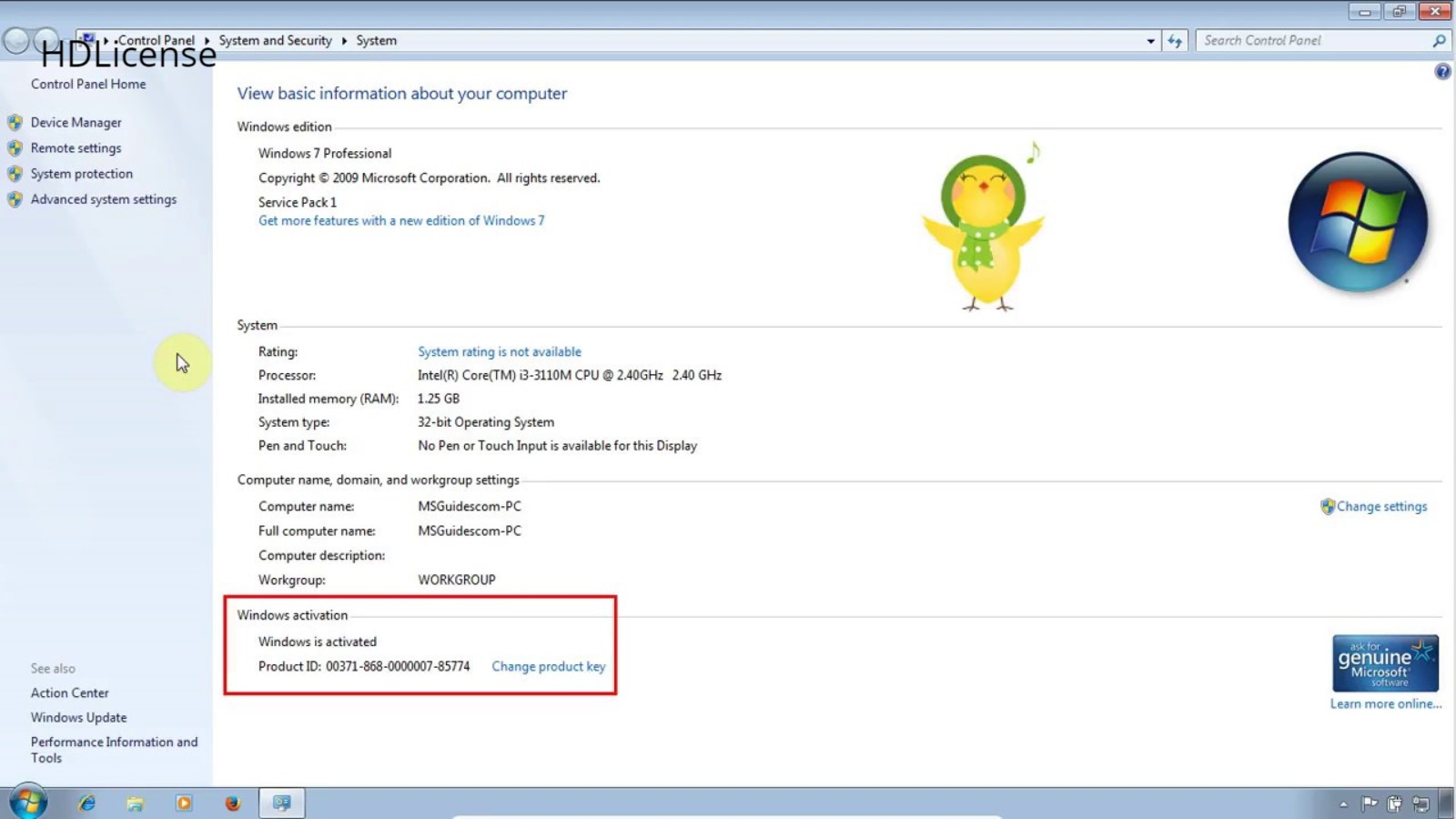Open Learn more online link
The height and width of the screenshot is (819, 1456).
point(1385,703)
